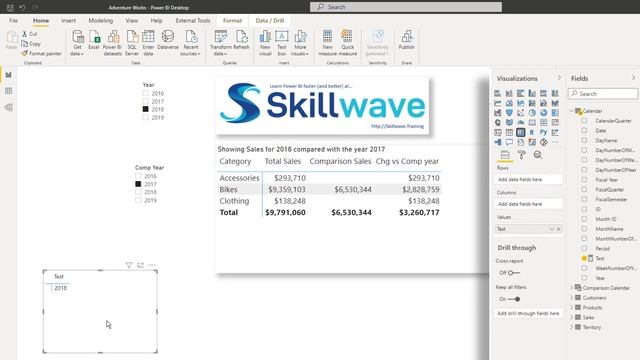The image size is (640, 360).
Task: Publish the report
Action: (x=407, y=40)
